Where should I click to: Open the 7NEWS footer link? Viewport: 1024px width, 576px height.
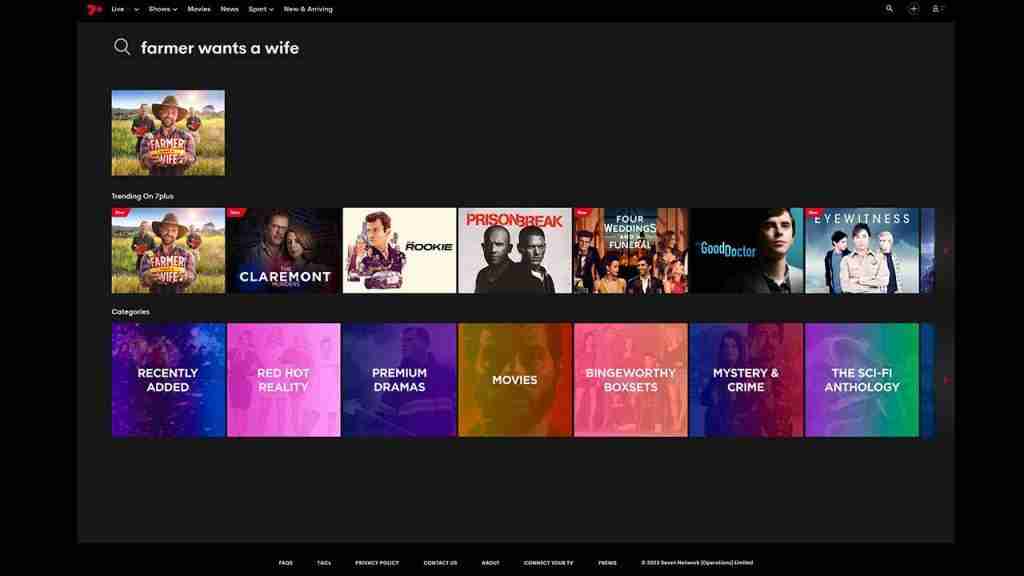607,563
